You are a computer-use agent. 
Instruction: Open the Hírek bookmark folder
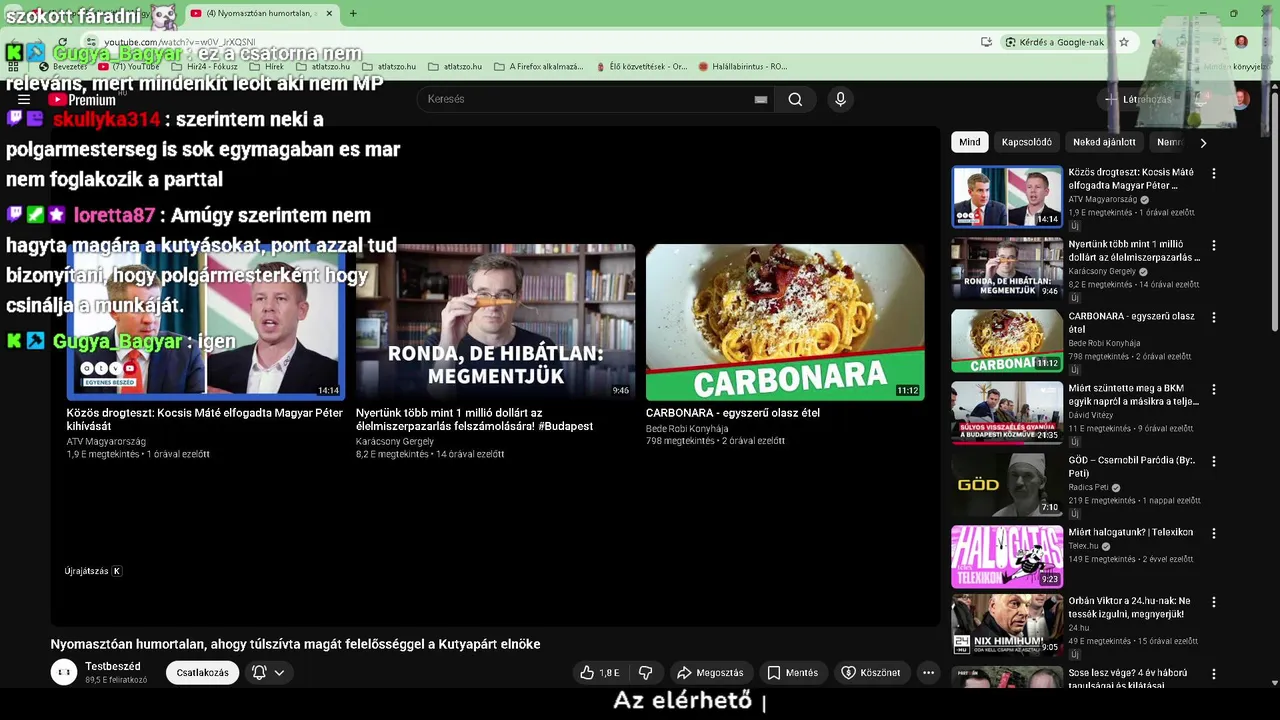coord(266,67)
